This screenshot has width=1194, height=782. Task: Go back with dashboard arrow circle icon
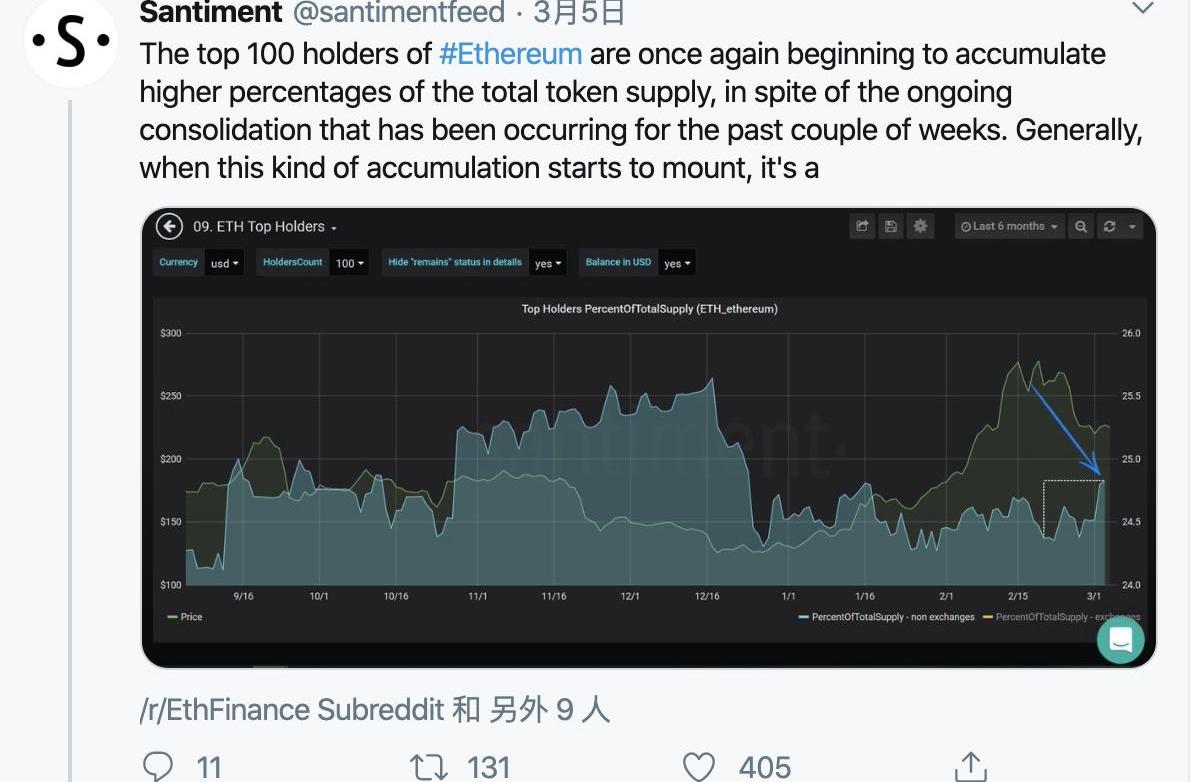(169, 226)
